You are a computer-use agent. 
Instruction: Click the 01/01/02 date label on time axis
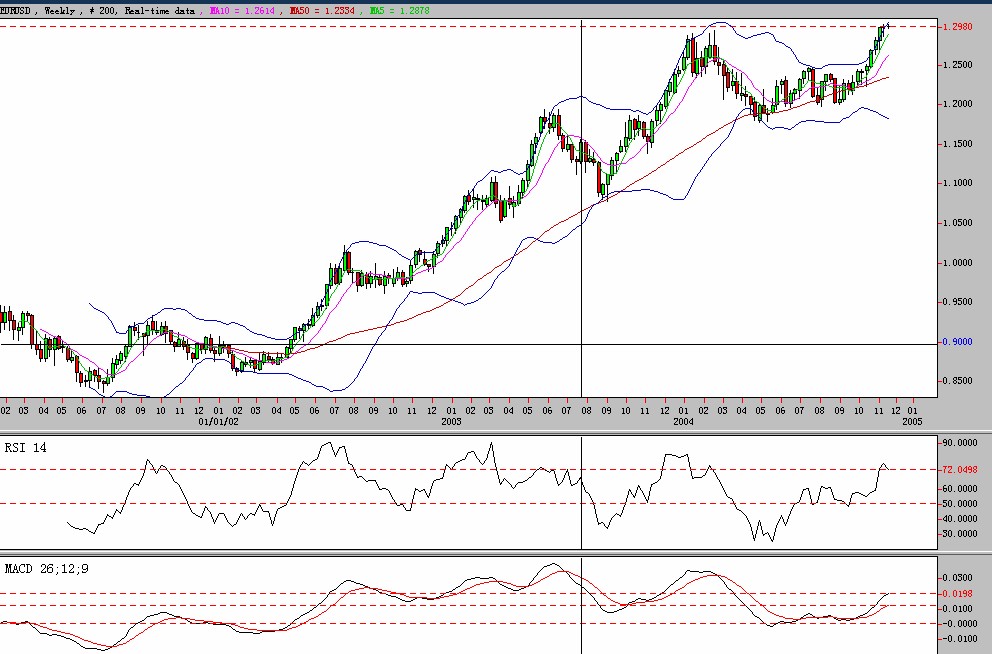[x=217, y=422]
